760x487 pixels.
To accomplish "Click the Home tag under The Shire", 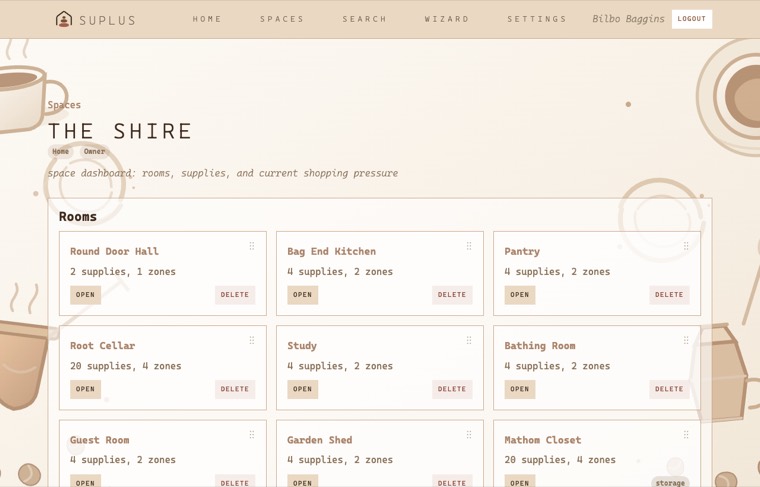I will 61,151.
